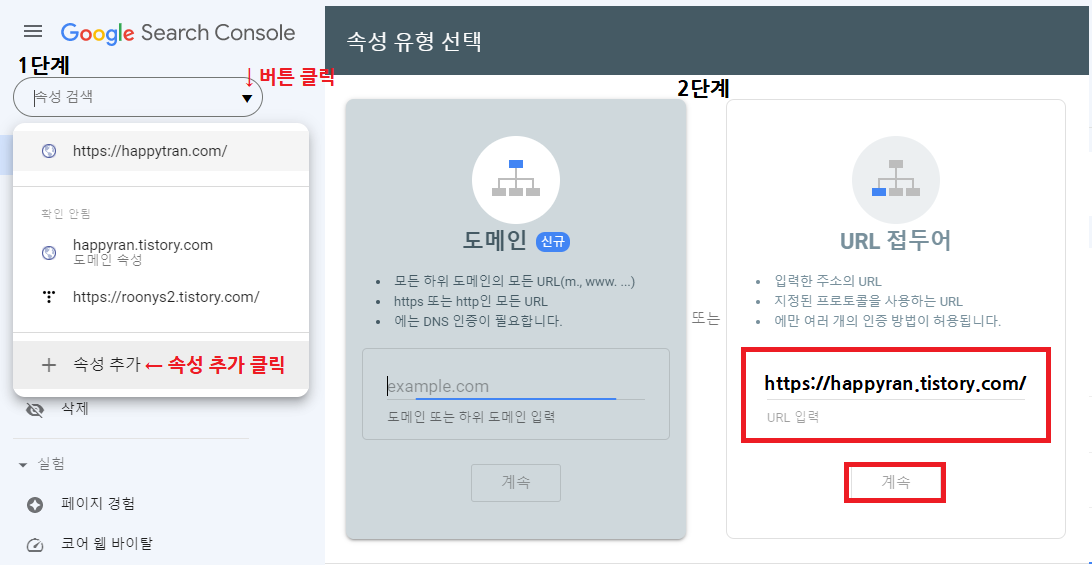Click the 도메인 card heading
Viewport: 1092px width, 565px height.
[x=495, y=242]
